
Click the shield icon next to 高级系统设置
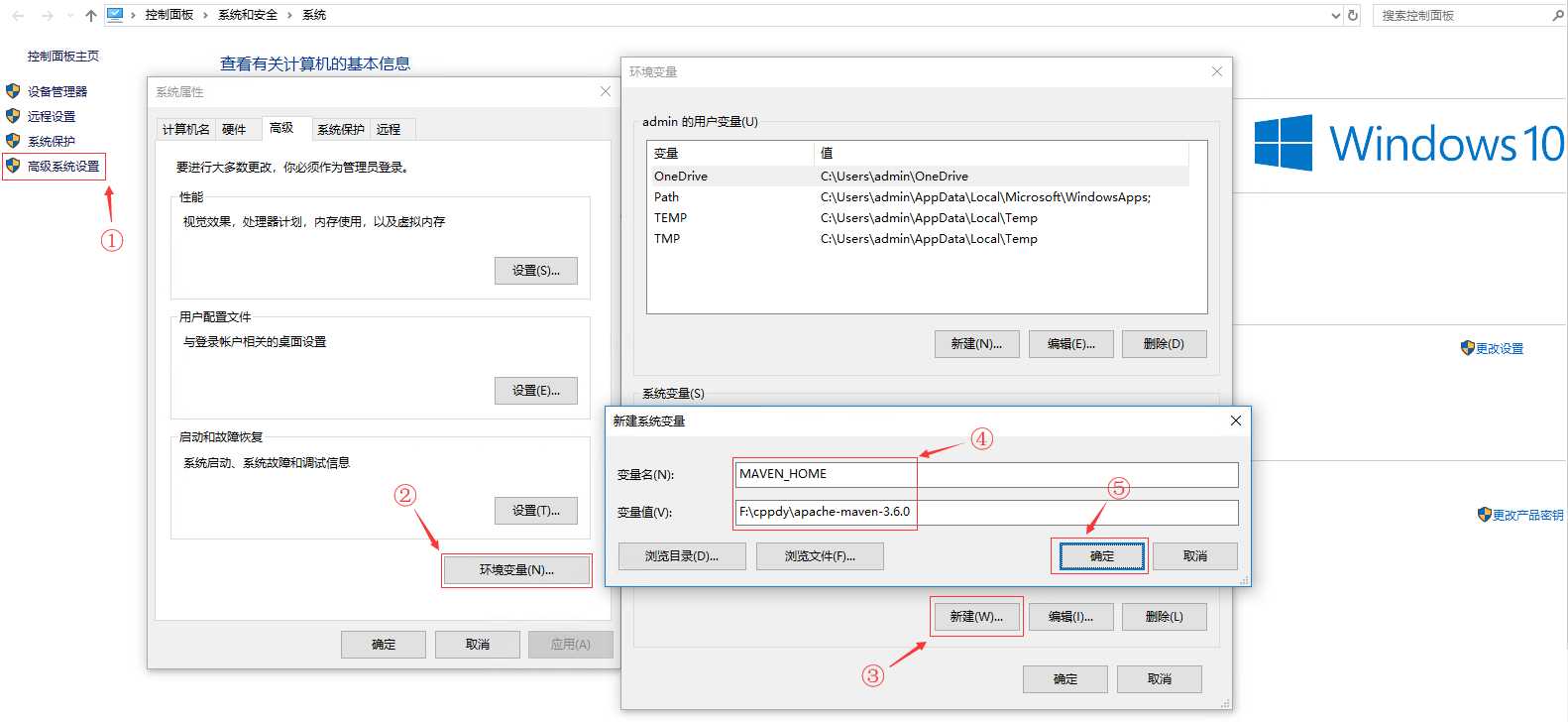[x=13, y=166]
